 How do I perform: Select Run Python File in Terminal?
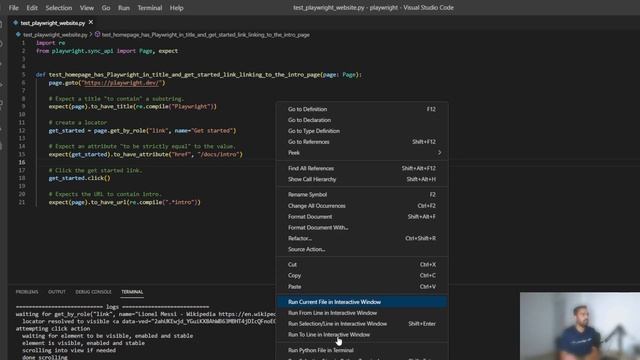(x=362, y=350)
